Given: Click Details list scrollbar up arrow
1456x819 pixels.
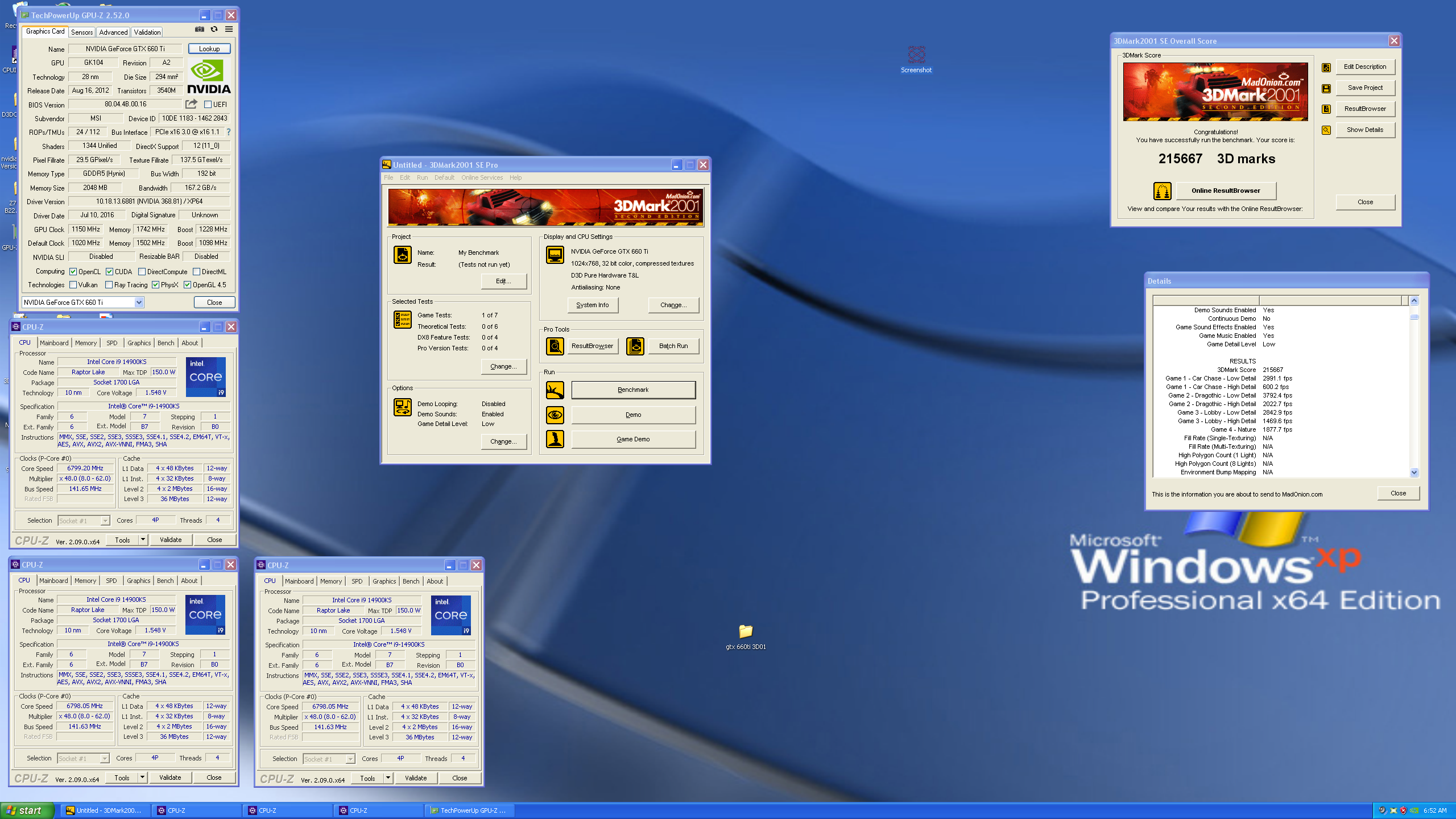Looking at the screenshot, I should coord(1414,300).
